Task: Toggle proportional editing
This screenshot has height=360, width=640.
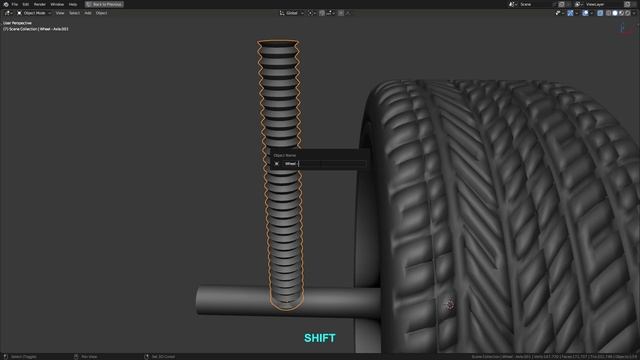Action: [x=341, y=13]
